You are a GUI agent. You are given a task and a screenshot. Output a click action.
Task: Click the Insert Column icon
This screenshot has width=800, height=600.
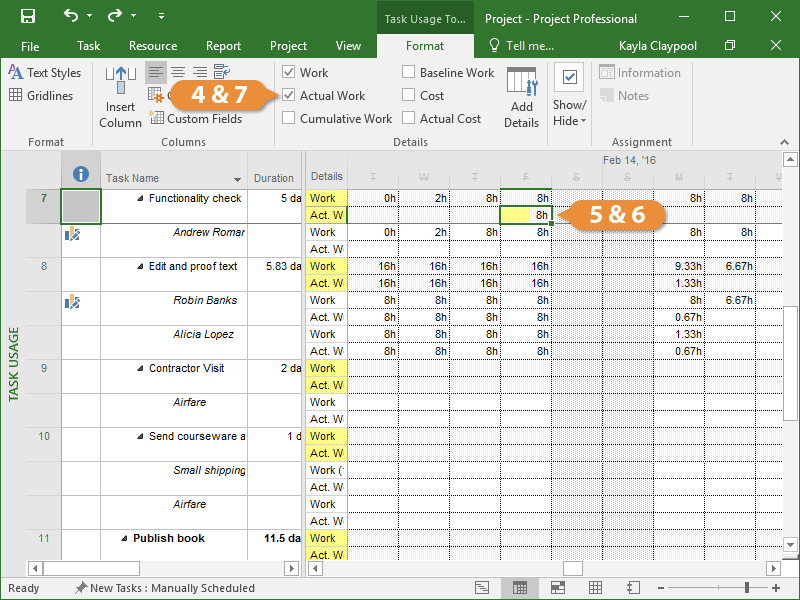coord(120,82)
